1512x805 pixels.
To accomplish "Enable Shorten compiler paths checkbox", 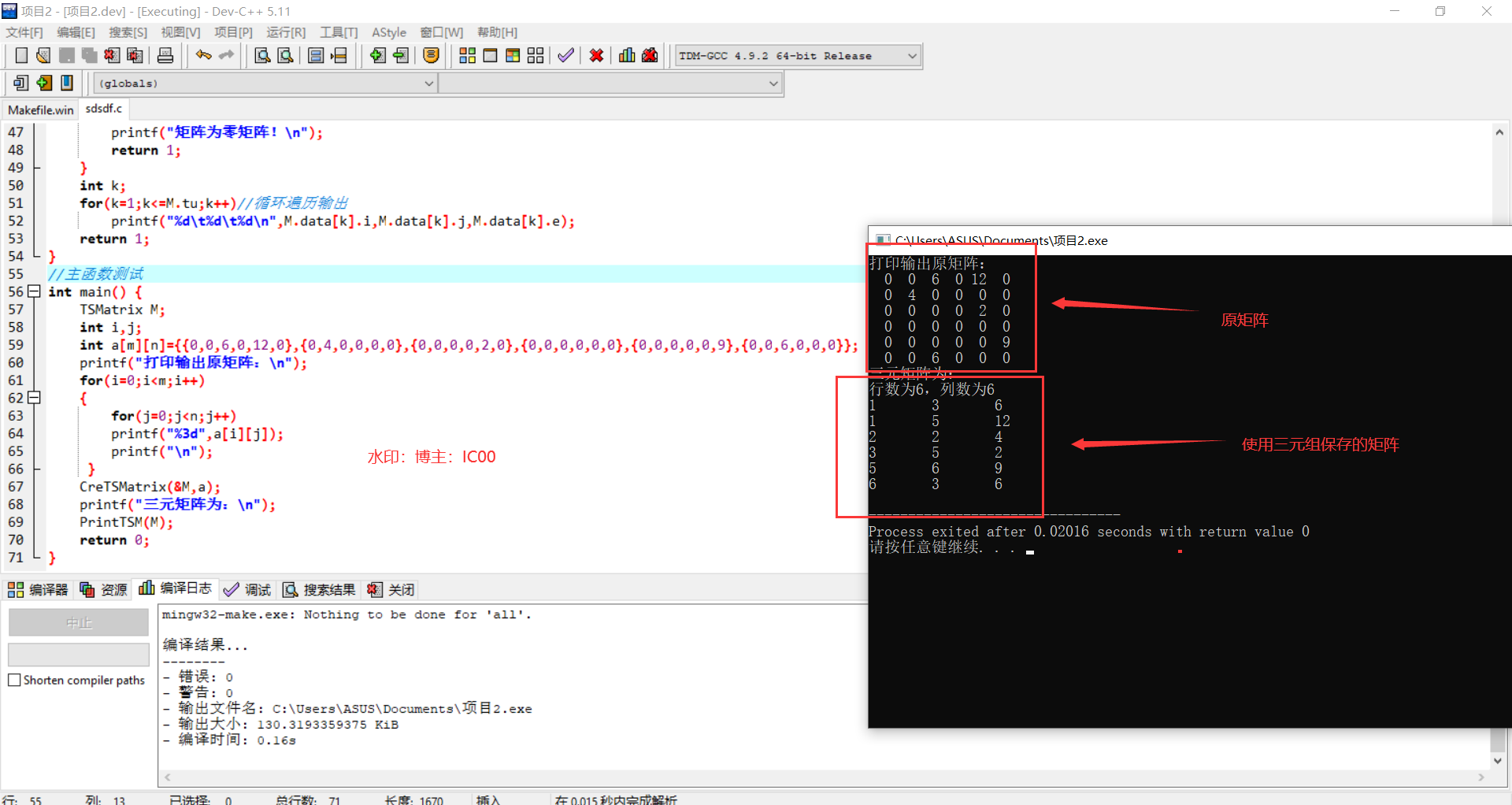I will [x=14, y=680].
